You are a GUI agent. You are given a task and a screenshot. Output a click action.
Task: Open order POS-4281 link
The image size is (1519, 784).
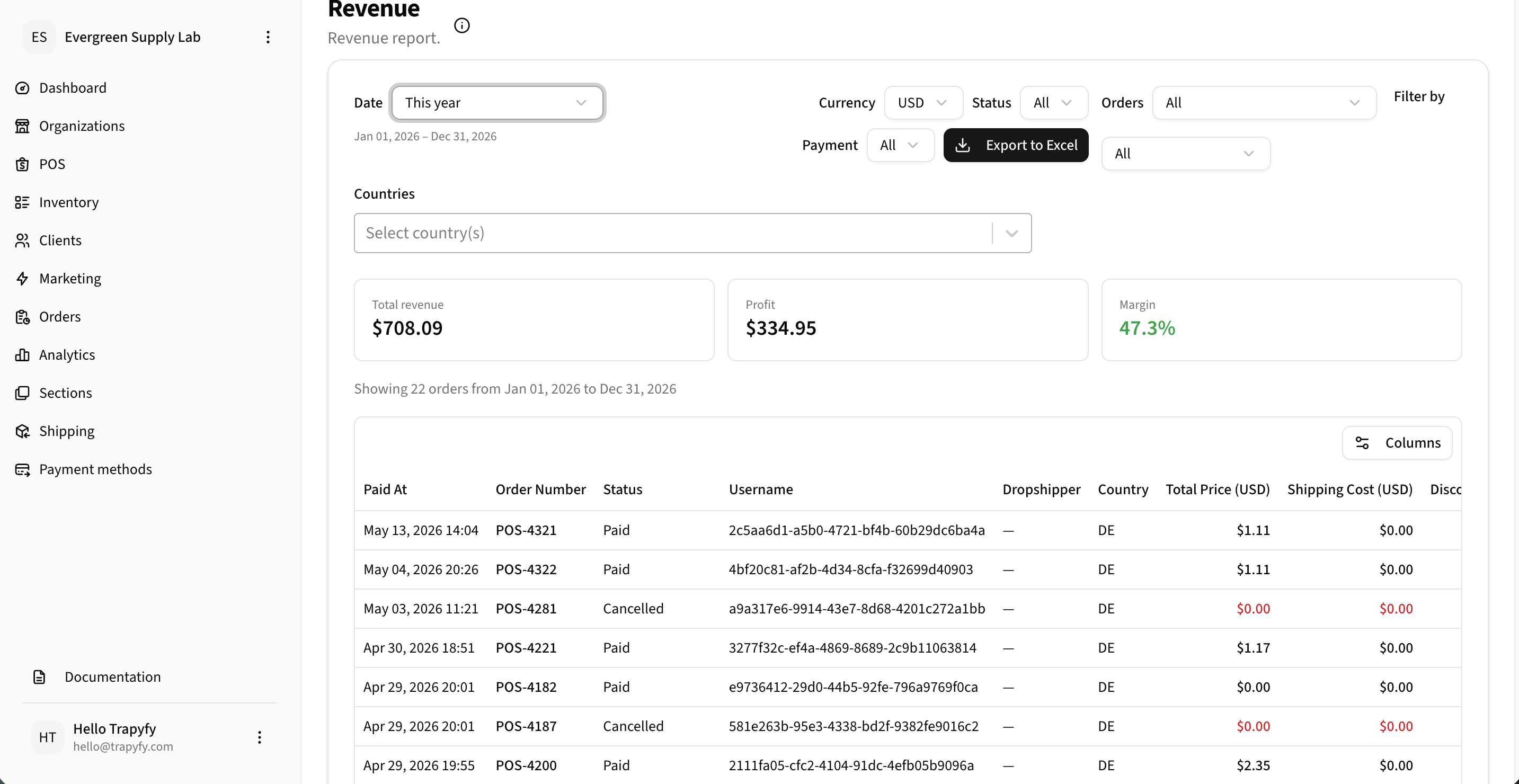point(526,609)
